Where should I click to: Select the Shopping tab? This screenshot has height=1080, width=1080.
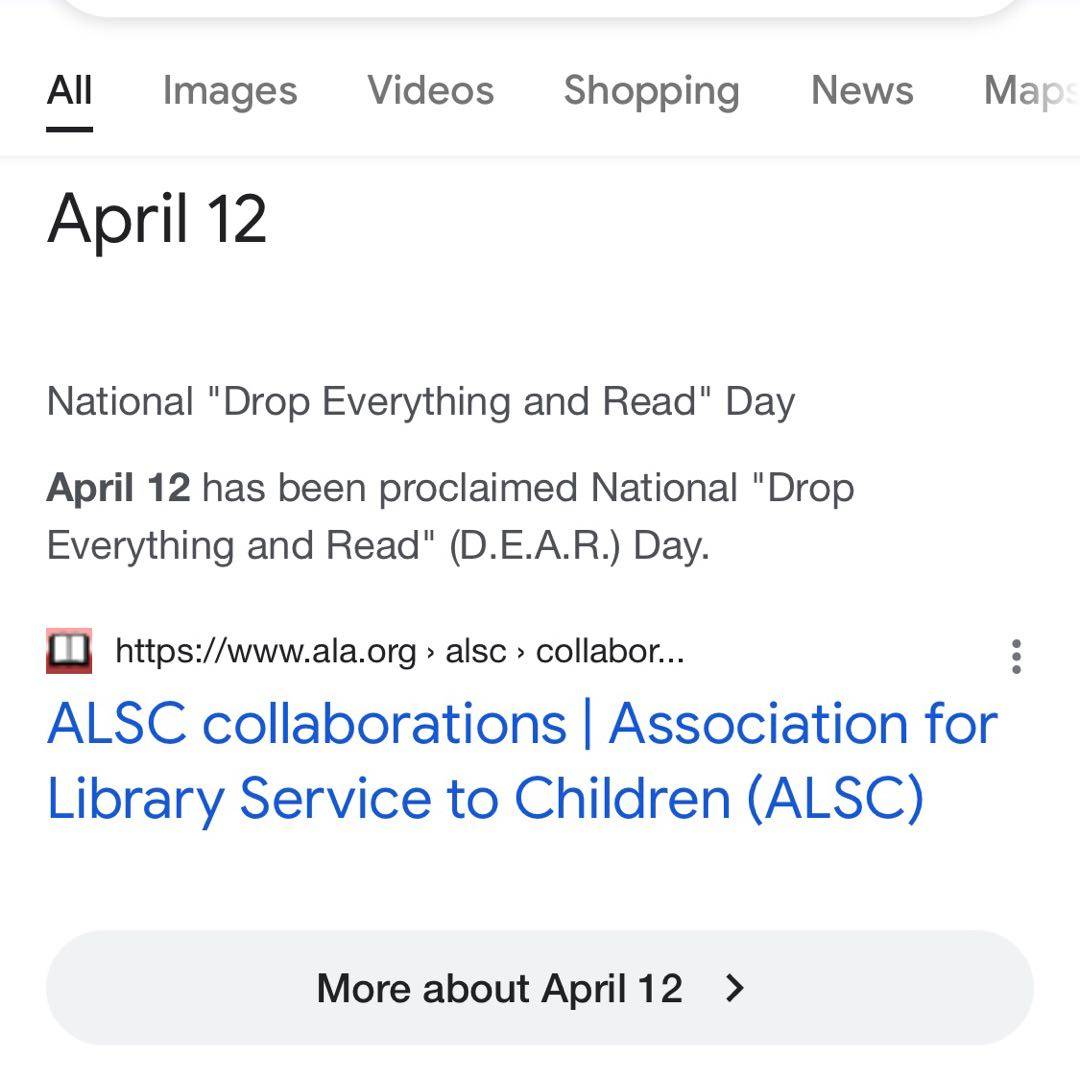[x=651, y=91]
